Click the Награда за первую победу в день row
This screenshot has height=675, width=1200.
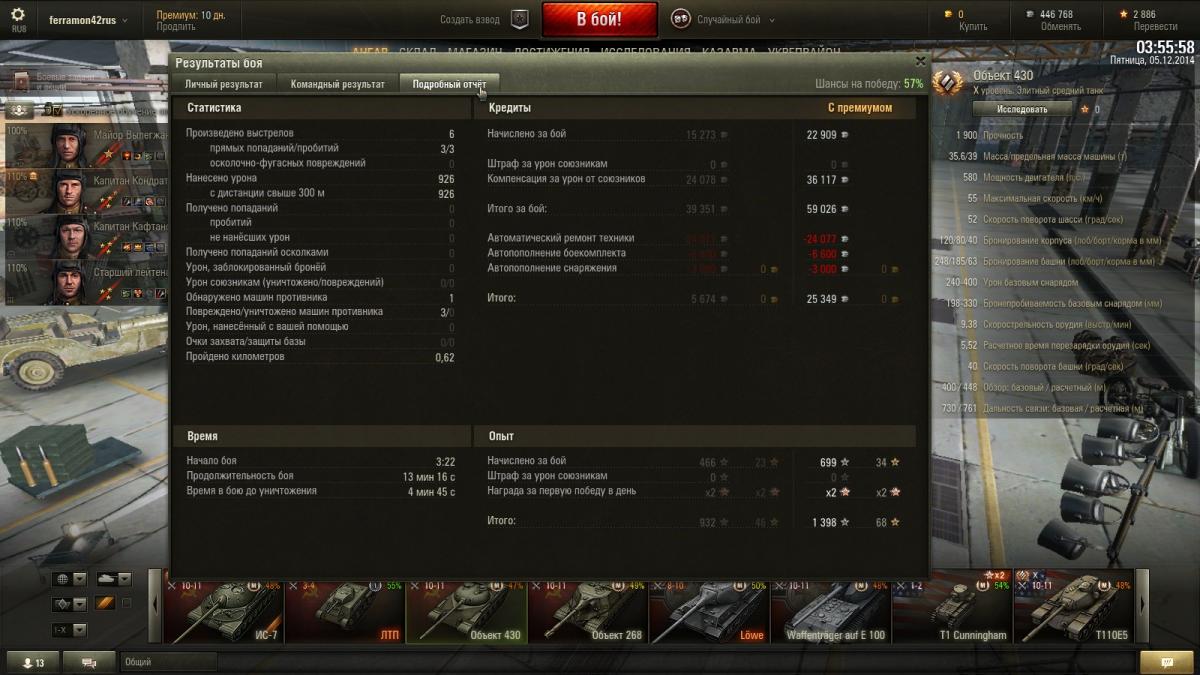[x=695, y=492]
